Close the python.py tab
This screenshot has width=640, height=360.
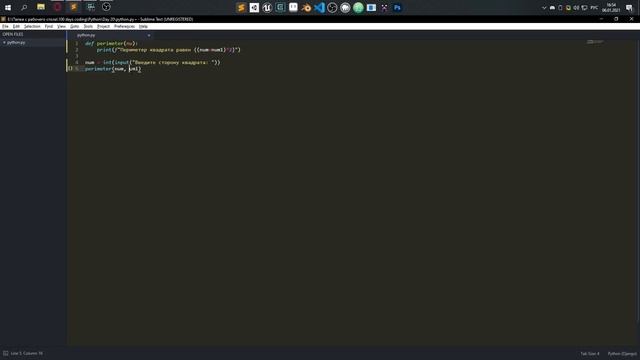[149, 36]
